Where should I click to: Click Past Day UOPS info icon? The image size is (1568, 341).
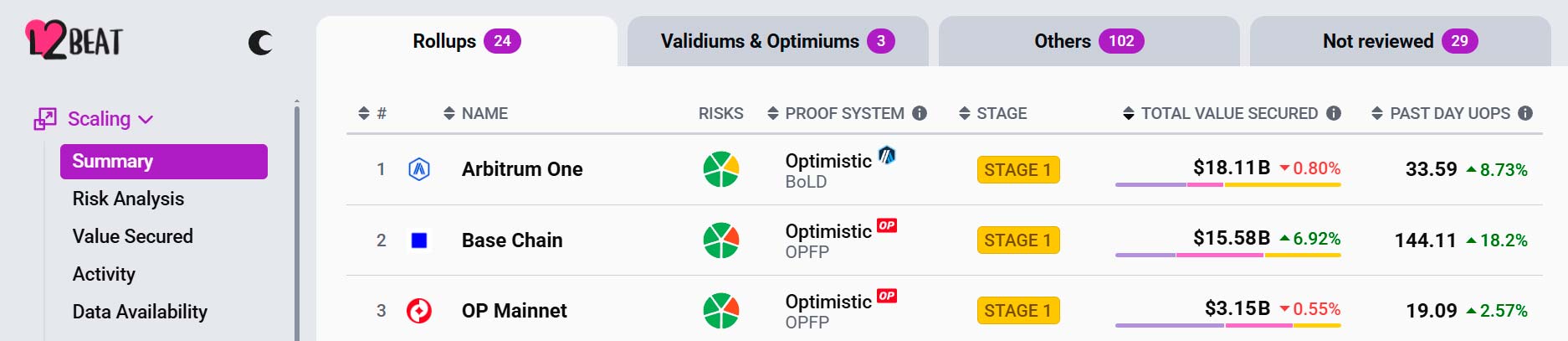(1525, 113)
